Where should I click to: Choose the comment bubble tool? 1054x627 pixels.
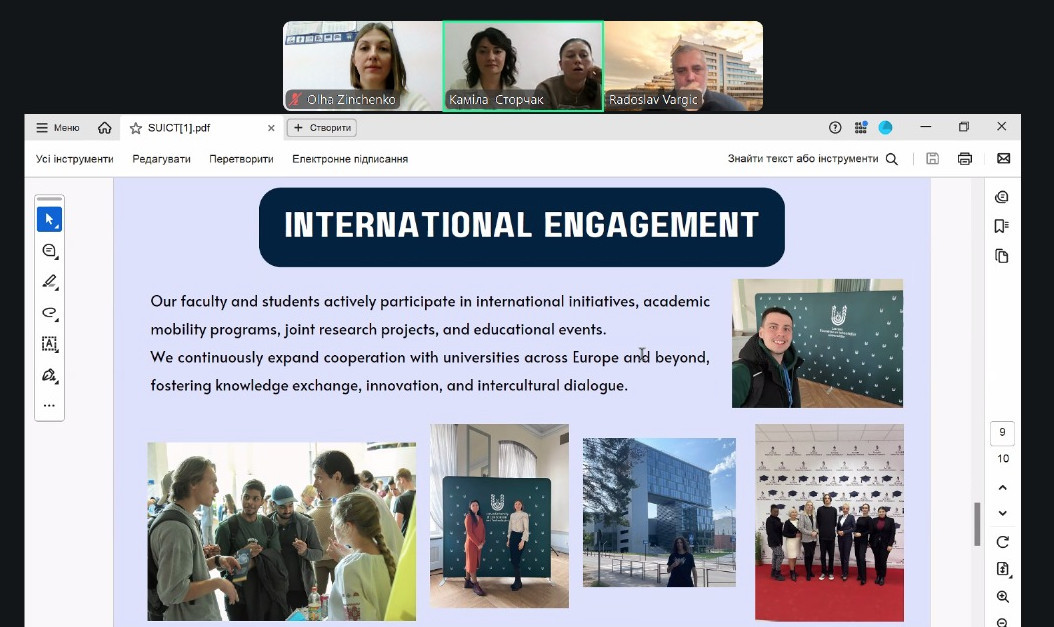pos(49,251)
